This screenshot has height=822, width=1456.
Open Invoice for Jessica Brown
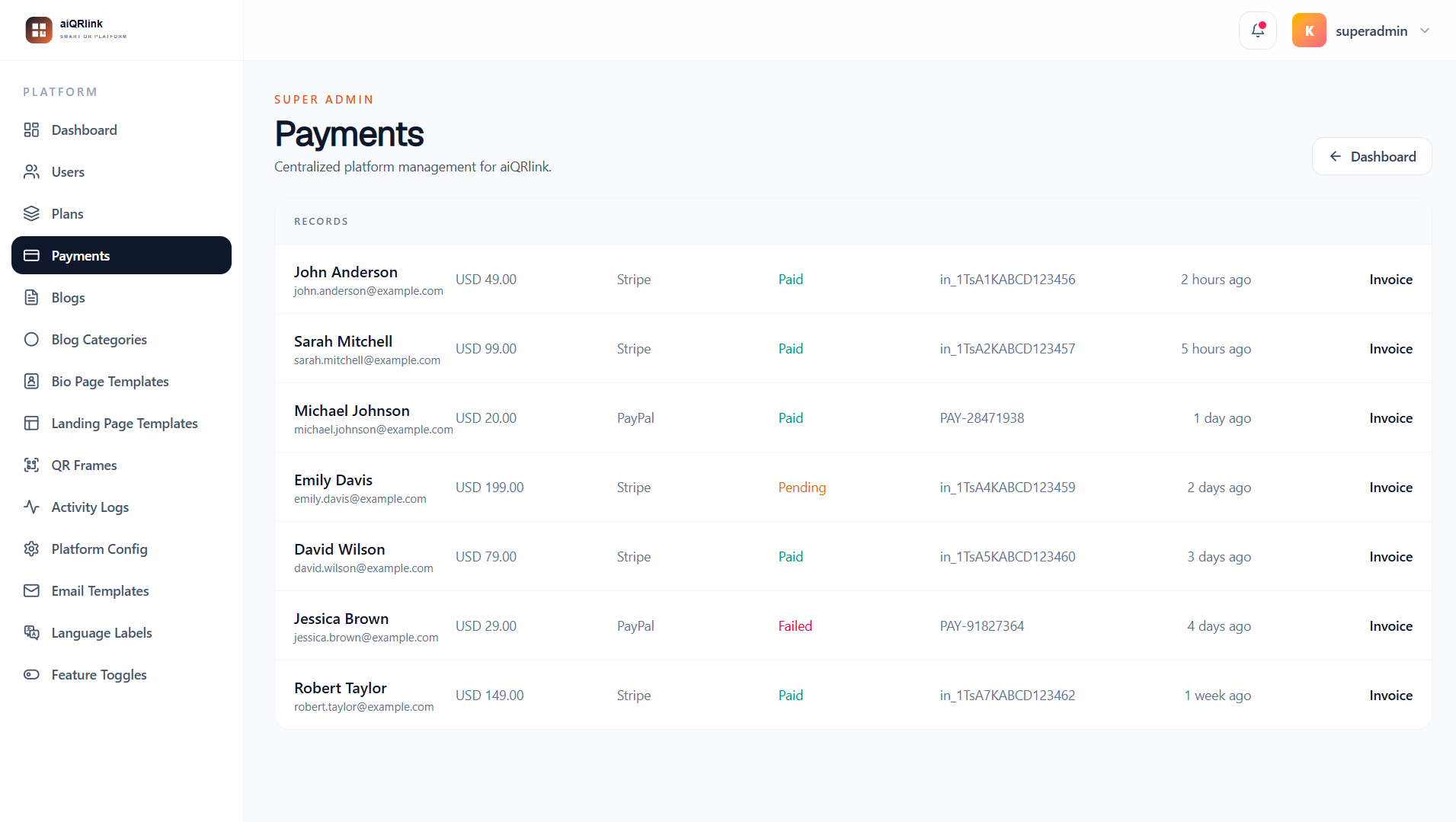pyautogui.click(x=1390, y=626)
